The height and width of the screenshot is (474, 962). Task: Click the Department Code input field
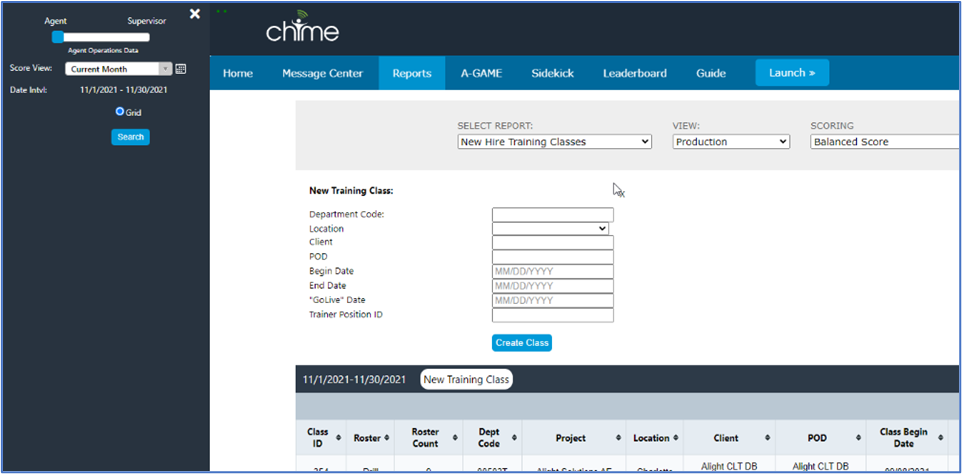(x=552, y=214)
